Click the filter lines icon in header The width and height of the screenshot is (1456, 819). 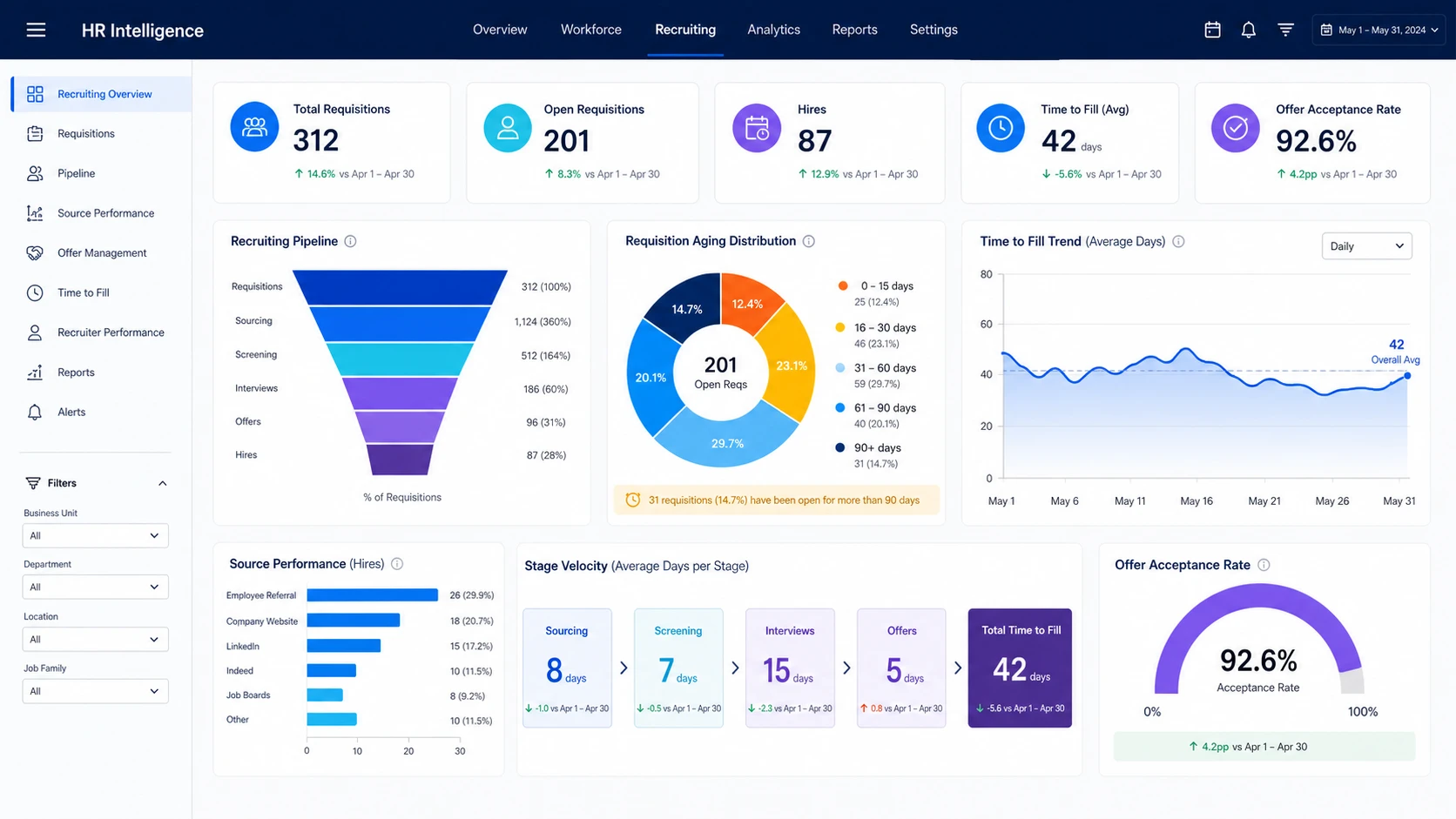[1285, 30]
